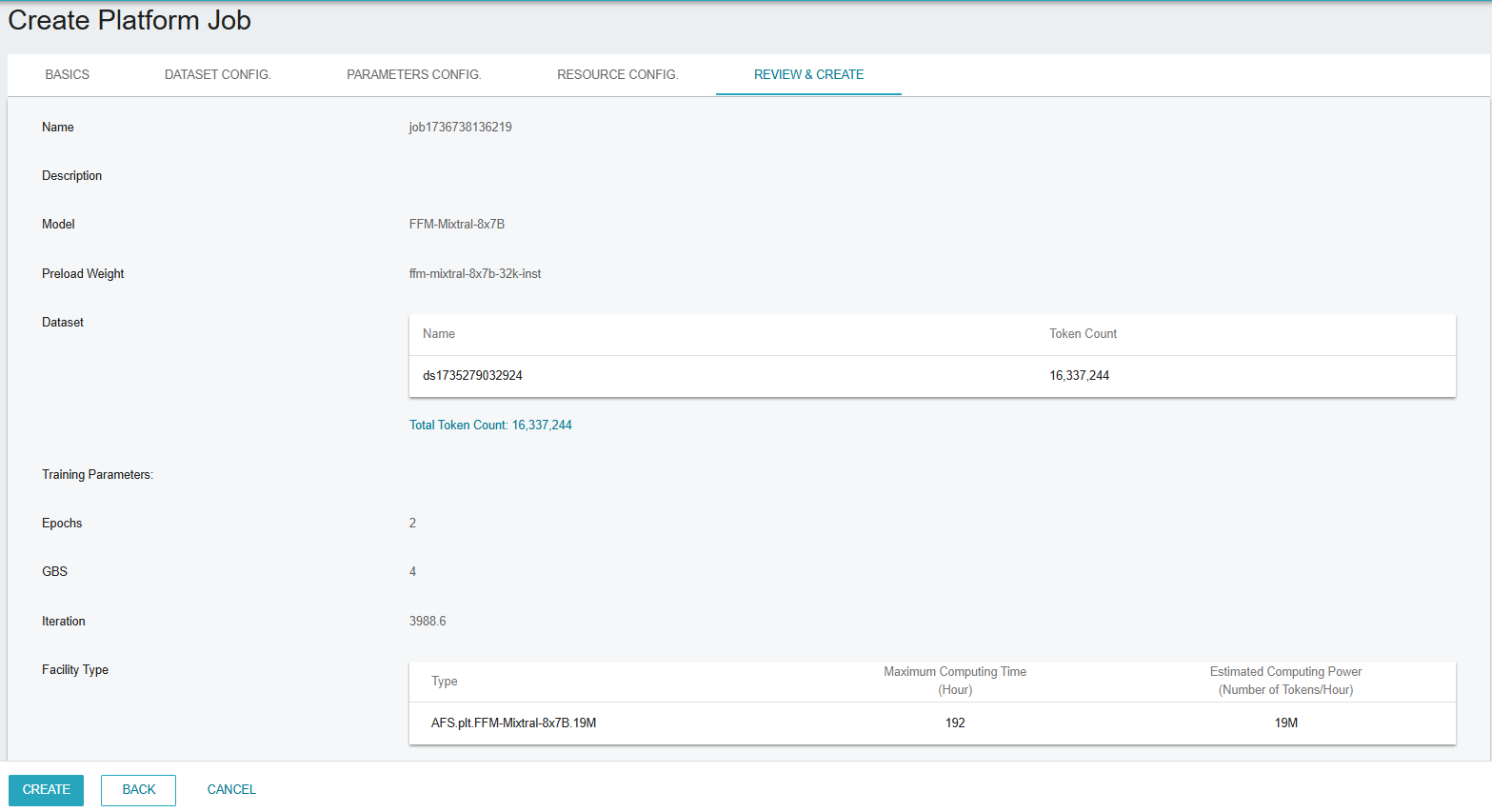Click the BACK button

pyautogui.click(x=139, y=790)
